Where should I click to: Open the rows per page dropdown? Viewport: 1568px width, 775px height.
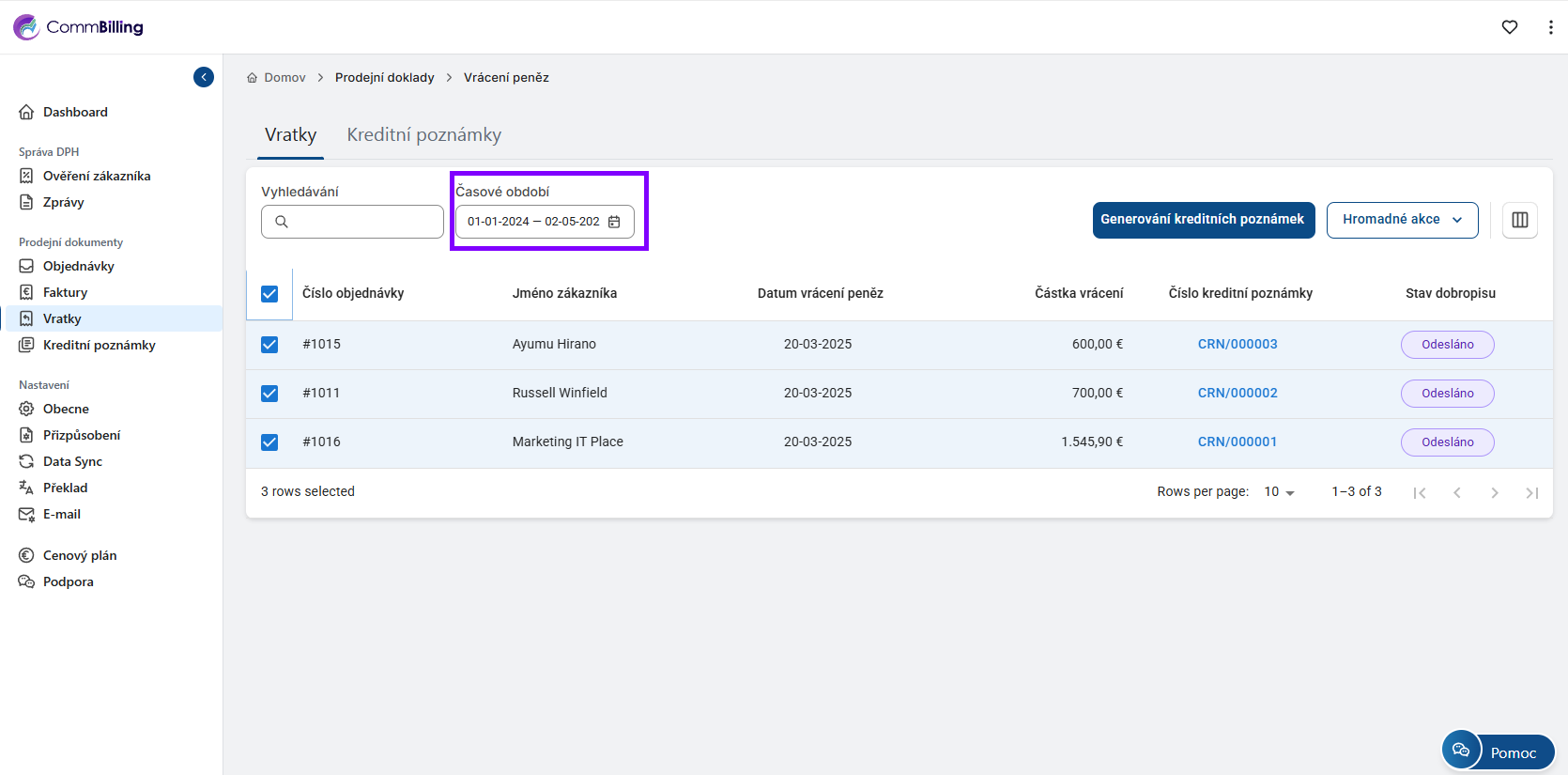point(1279,492)
